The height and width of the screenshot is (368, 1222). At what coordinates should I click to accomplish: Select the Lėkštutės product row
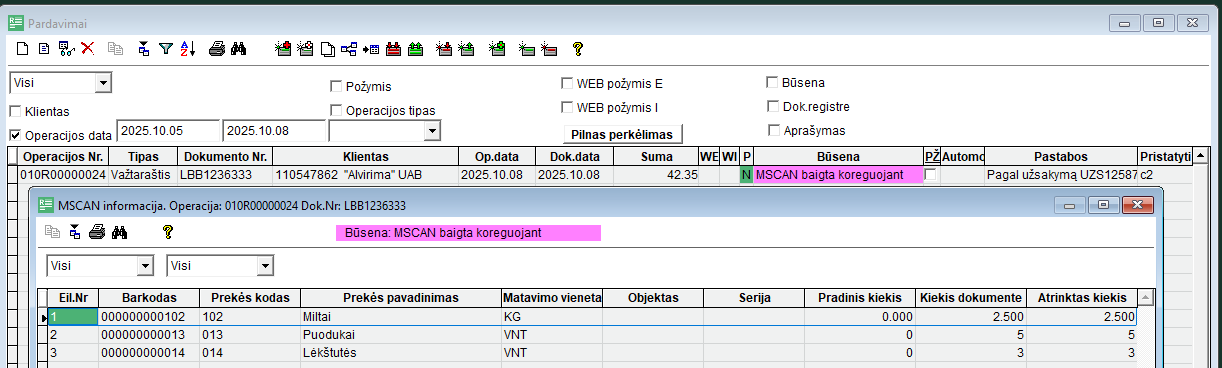click(592, 352)
